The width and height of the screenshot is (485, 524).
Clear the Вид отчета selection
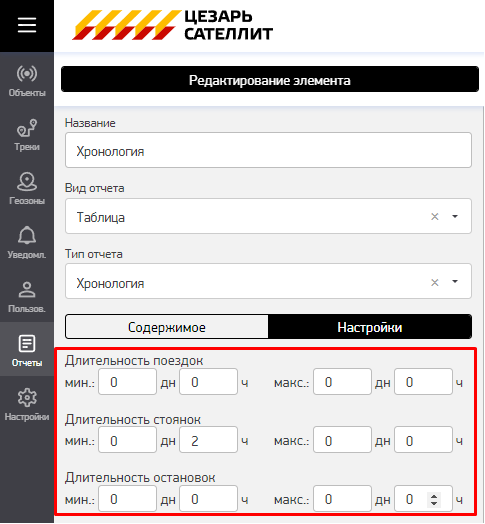coord(435,217)
